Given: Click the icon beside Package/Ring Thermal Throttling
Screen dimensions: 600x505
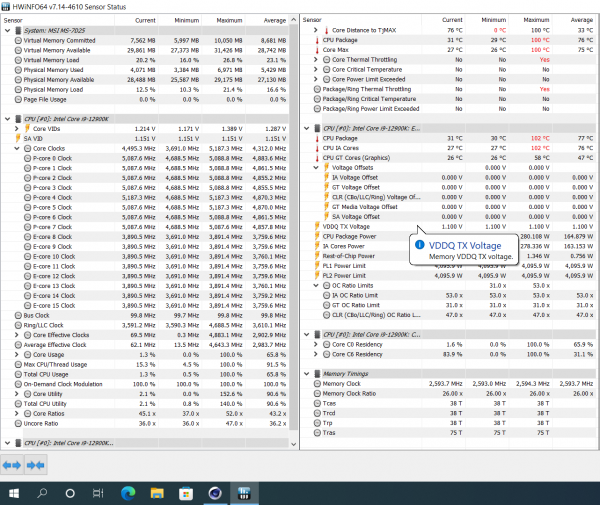Looking at the screenshot, I should [317, 89].
